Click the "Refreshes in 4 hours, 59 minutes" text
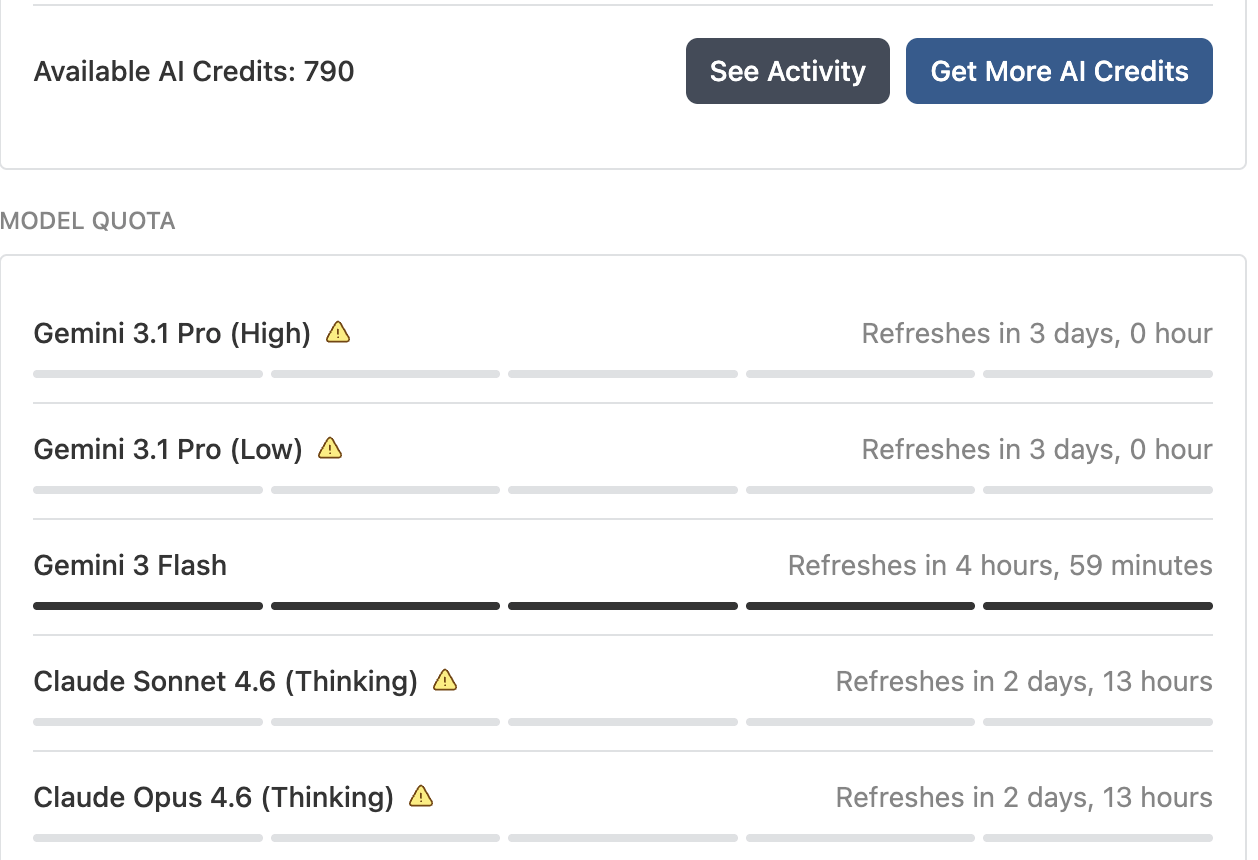 1000,565
